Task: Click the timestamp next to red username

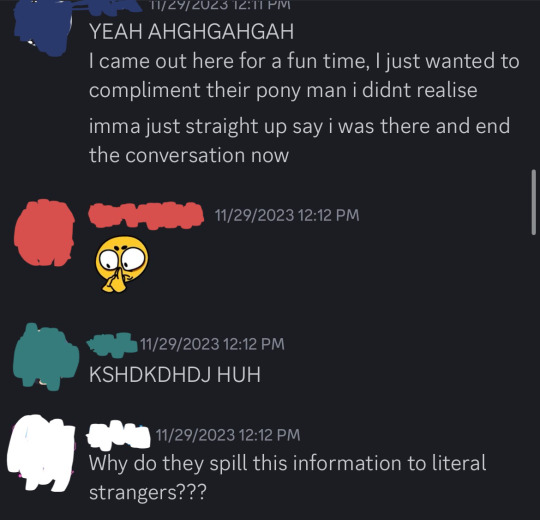Action: tap(287, 216)
